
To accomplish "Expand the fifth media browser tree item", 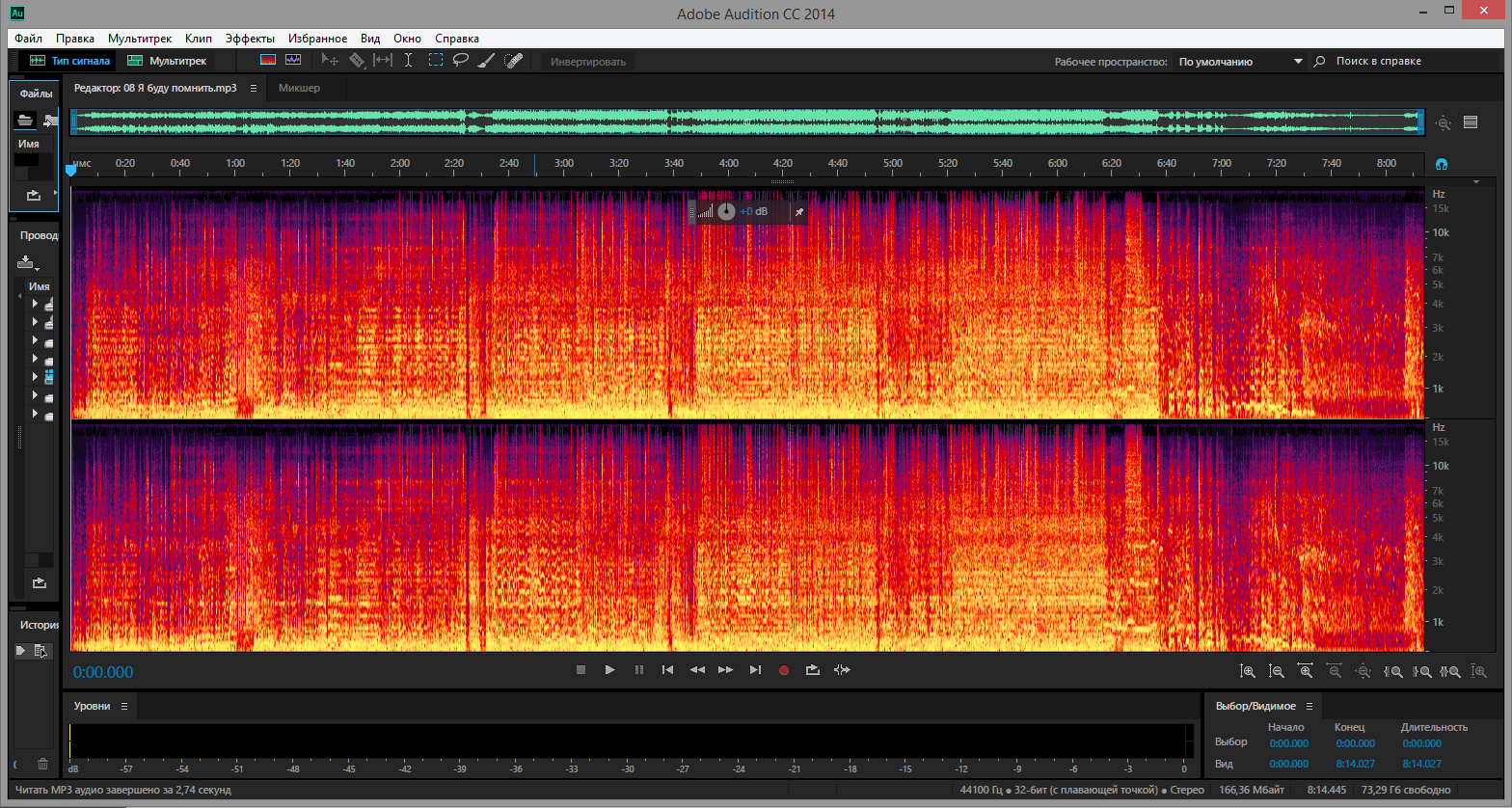I will [x=35, y=376].
